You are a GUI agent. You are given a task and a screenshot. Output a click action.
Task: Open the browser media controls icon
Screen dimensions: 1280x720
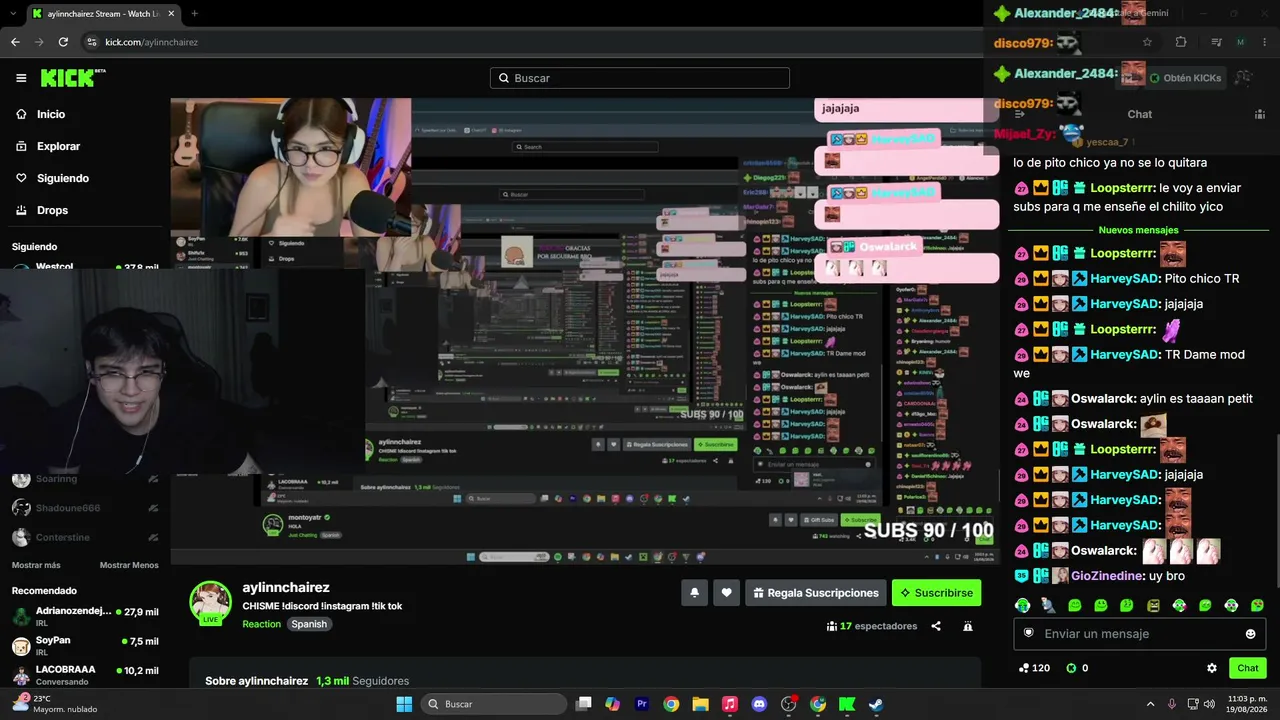(x=1216, y=42)
